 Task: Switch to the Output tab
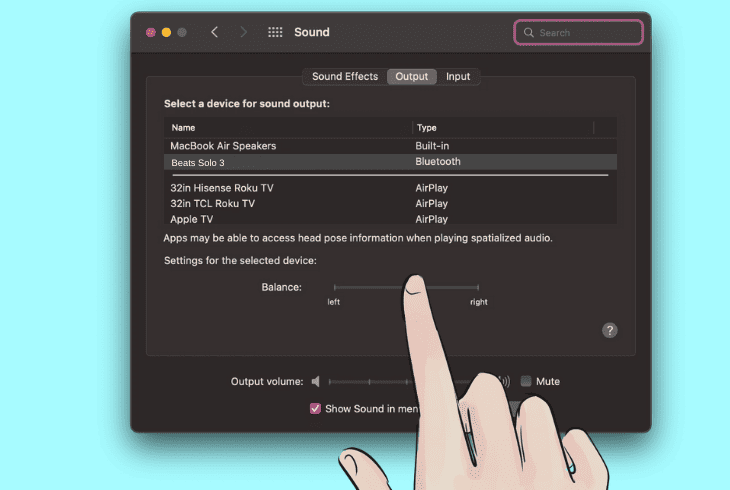(412, 76)
